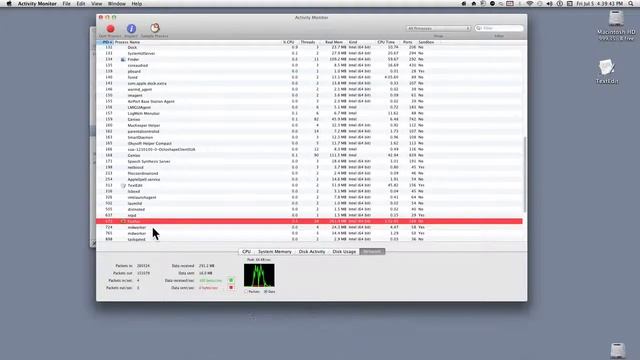Image resolution: width=640 pixels, height=360 pixels.
Task: Open the View menu
Action: [97, 4]
